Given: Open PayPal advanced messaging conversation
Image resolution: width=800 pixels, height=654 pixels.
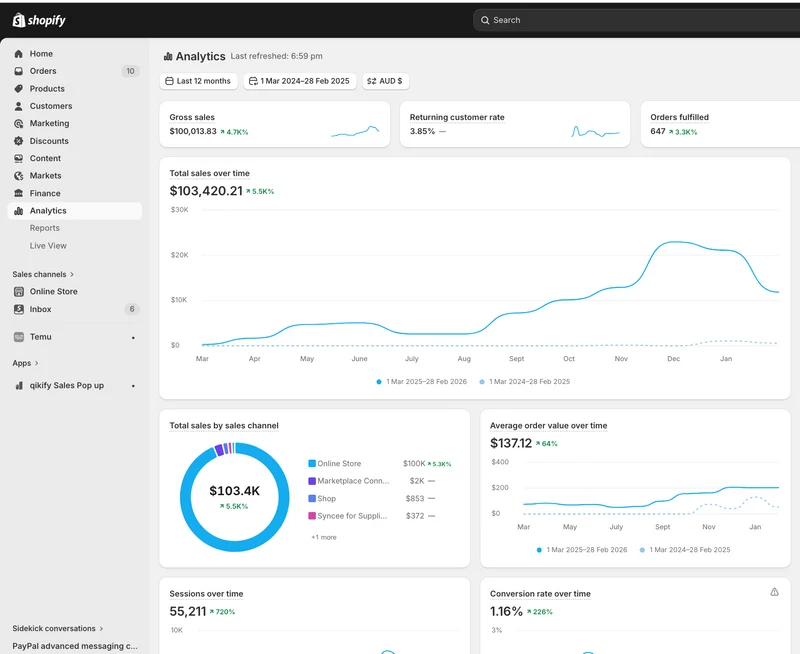Looking at the screenshot, I should (75, 646).
